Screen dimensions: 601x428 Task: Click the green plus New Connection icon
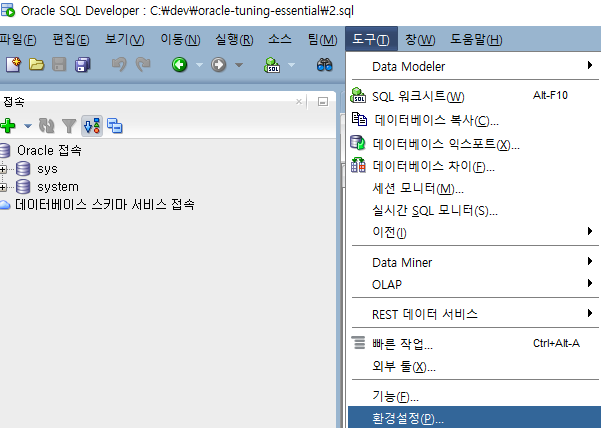(x=8, y=126)
